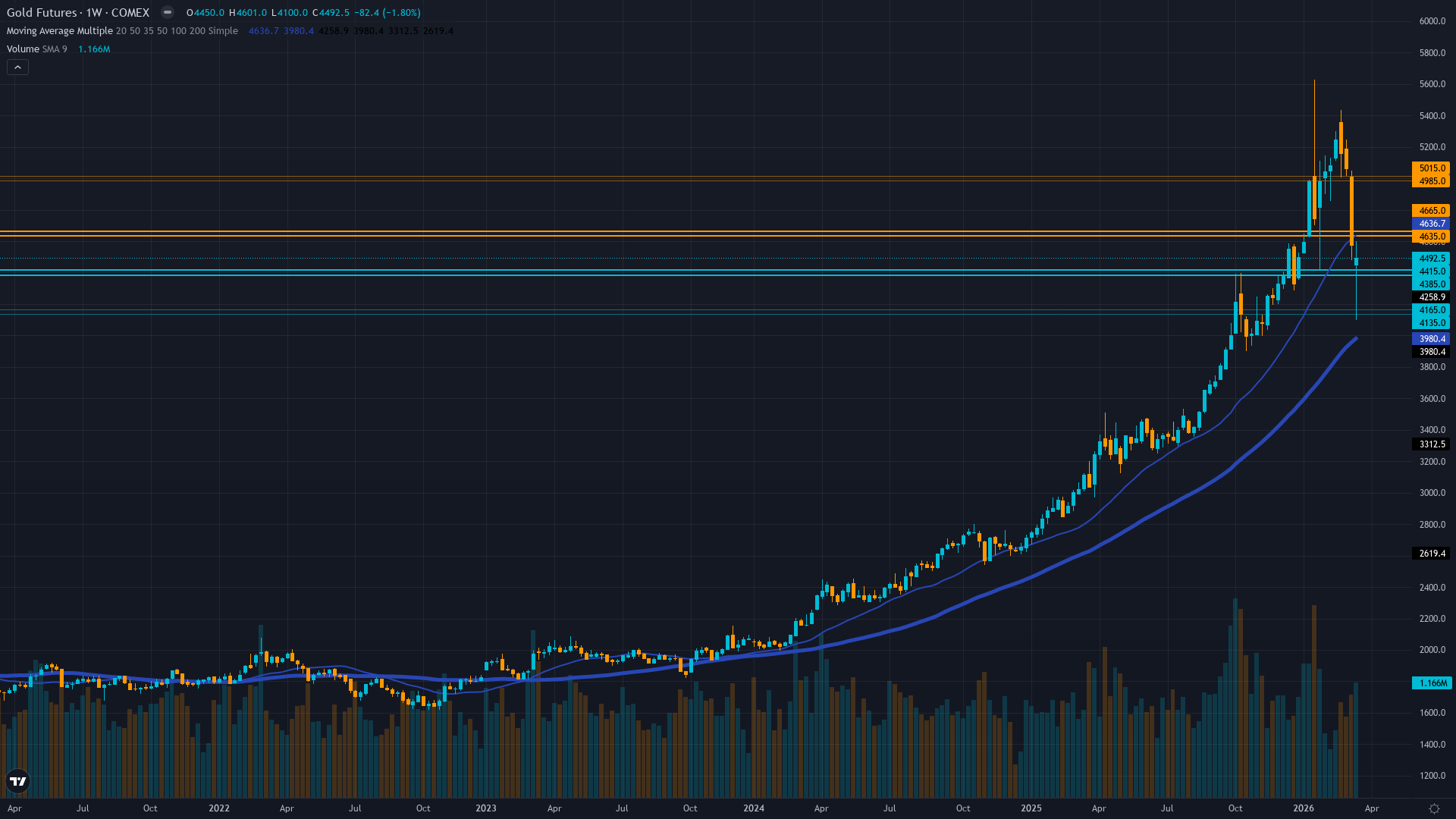The height and width of the screenshot is (819, 1456).
Task: Select the cyan 4135.0 price axis label
Action: click(1431, 323)
